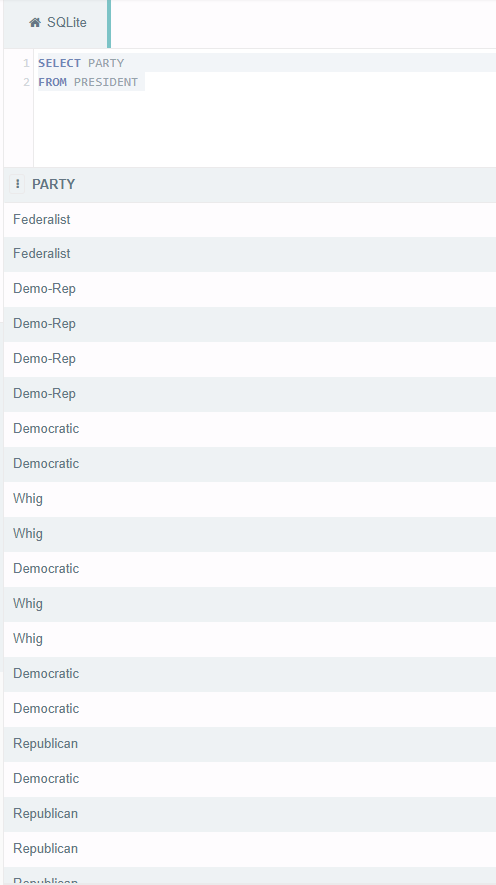Select the second Federalist result row
Viewport: 496px width, 885px height.
[250, 254]
